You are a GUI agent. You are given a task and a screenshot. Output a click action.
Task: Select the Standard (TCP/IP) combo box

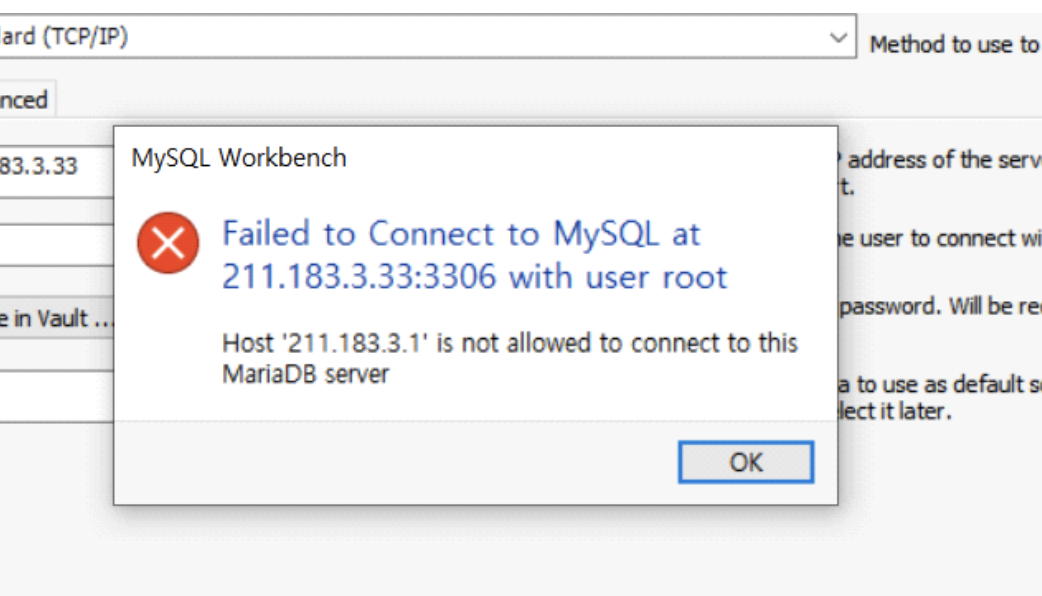[x=427, y=37]
